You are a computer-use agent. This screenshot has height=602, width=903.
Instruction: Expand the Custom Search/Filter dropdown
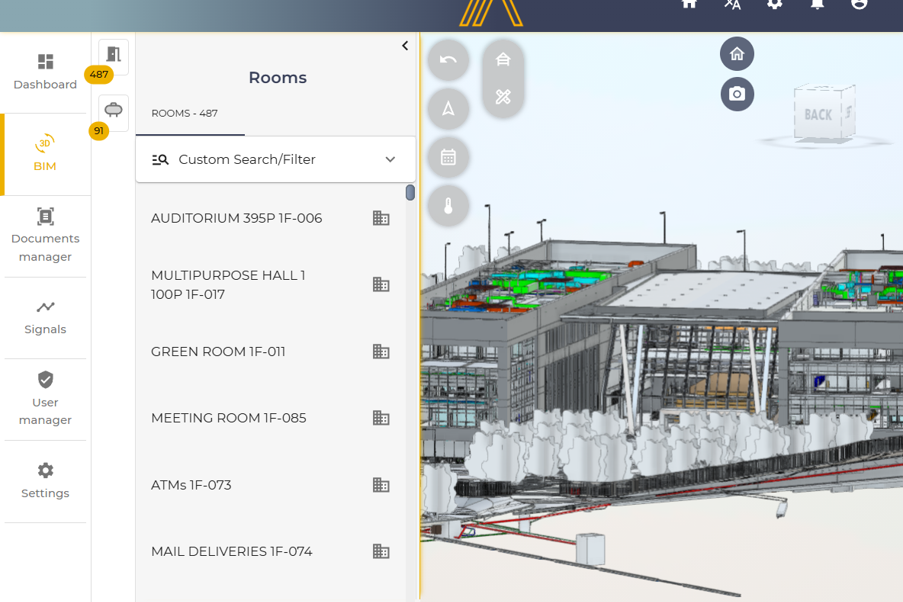click(x=277, y=158)
